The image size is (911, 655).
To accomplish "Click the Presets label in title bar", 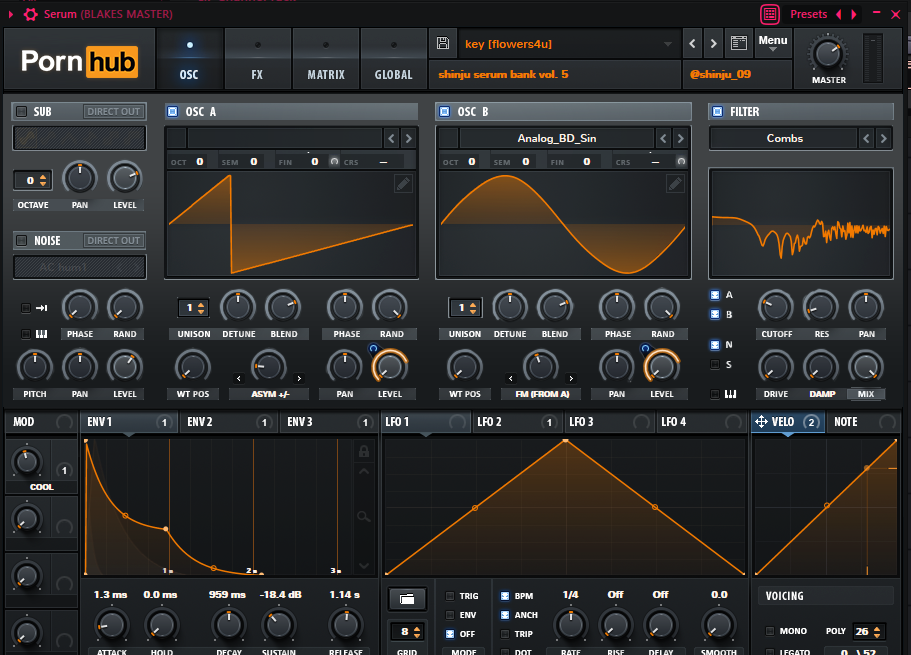I will (x=808, y=14).
